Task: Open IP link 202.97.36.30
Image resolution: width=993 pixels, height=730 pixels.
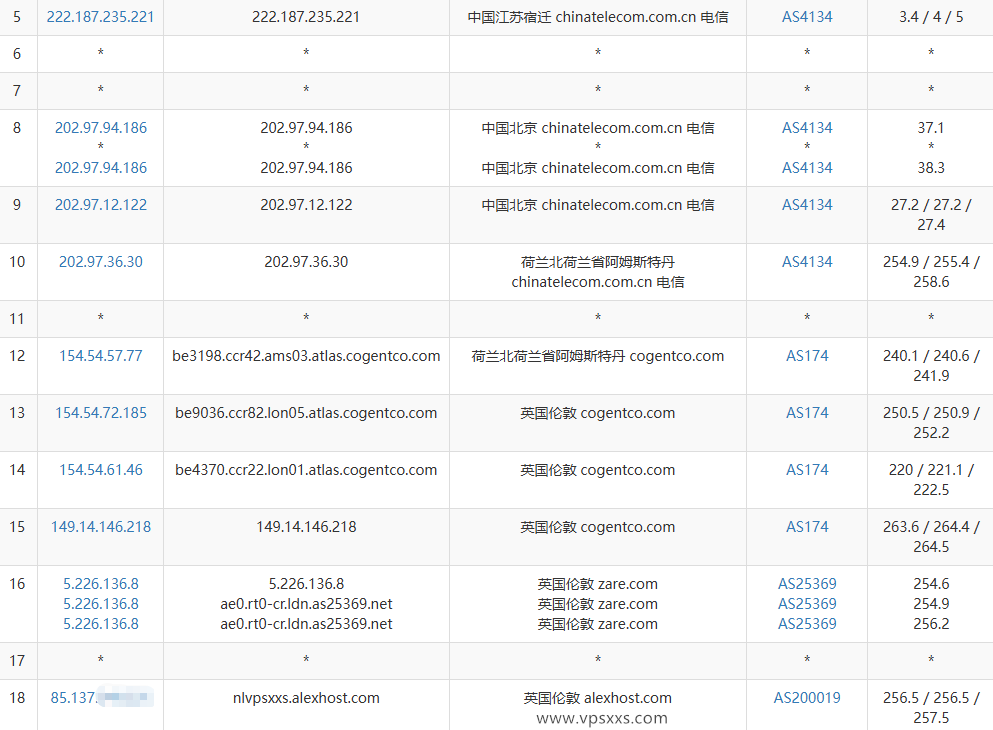Action: point(101,262)
